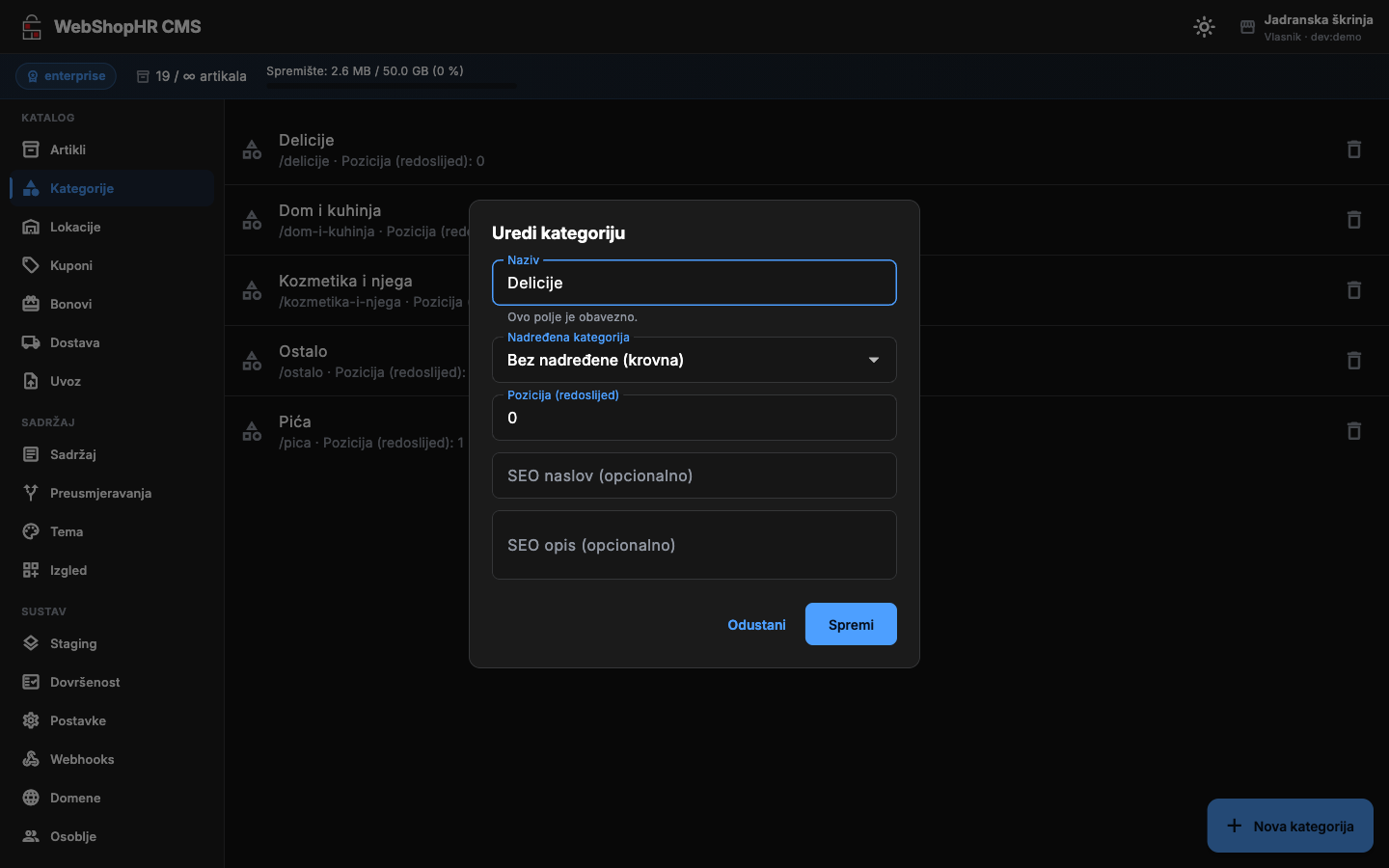Open Postavke settings page

112,720
